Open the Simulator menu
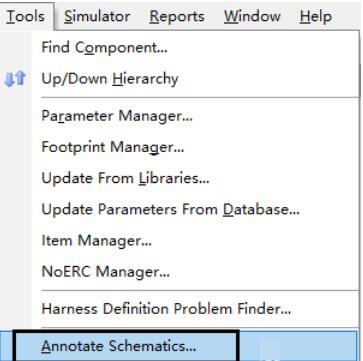The image size is (363, 361). 97,16
